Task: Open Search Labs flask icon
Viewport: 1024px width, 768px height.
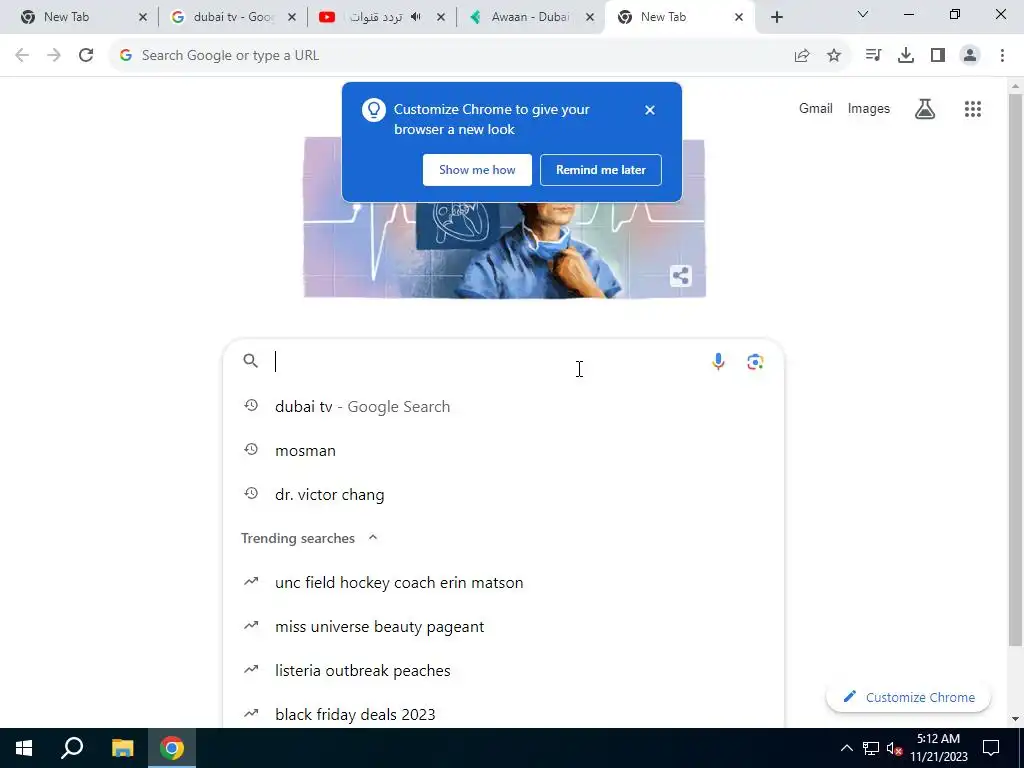Action: pos(925,109)
